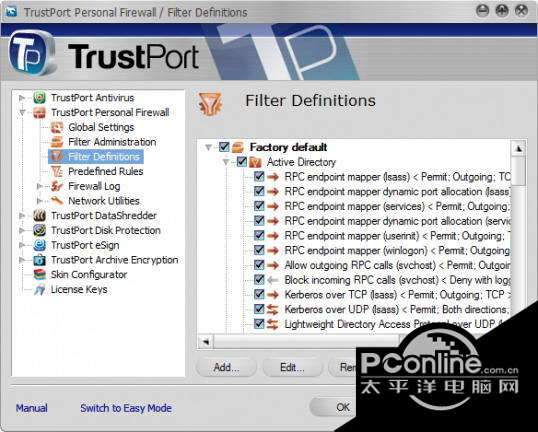
Task: Click the app icon in title bar
Action: coord(11,12)
